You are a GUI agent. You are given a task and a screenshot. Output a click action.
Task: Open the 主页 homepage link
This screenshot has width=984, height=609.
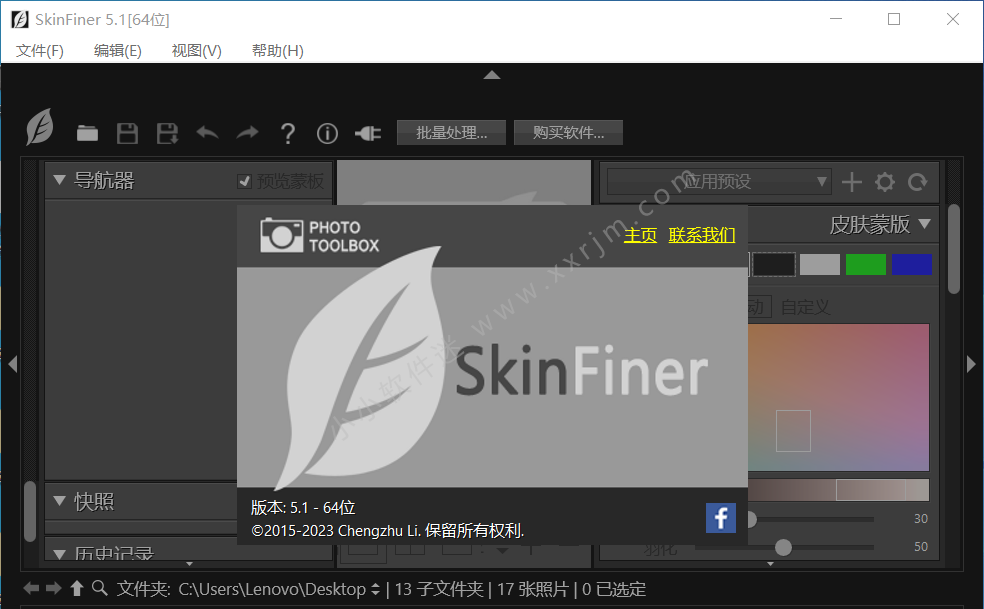tap(640, 235)
